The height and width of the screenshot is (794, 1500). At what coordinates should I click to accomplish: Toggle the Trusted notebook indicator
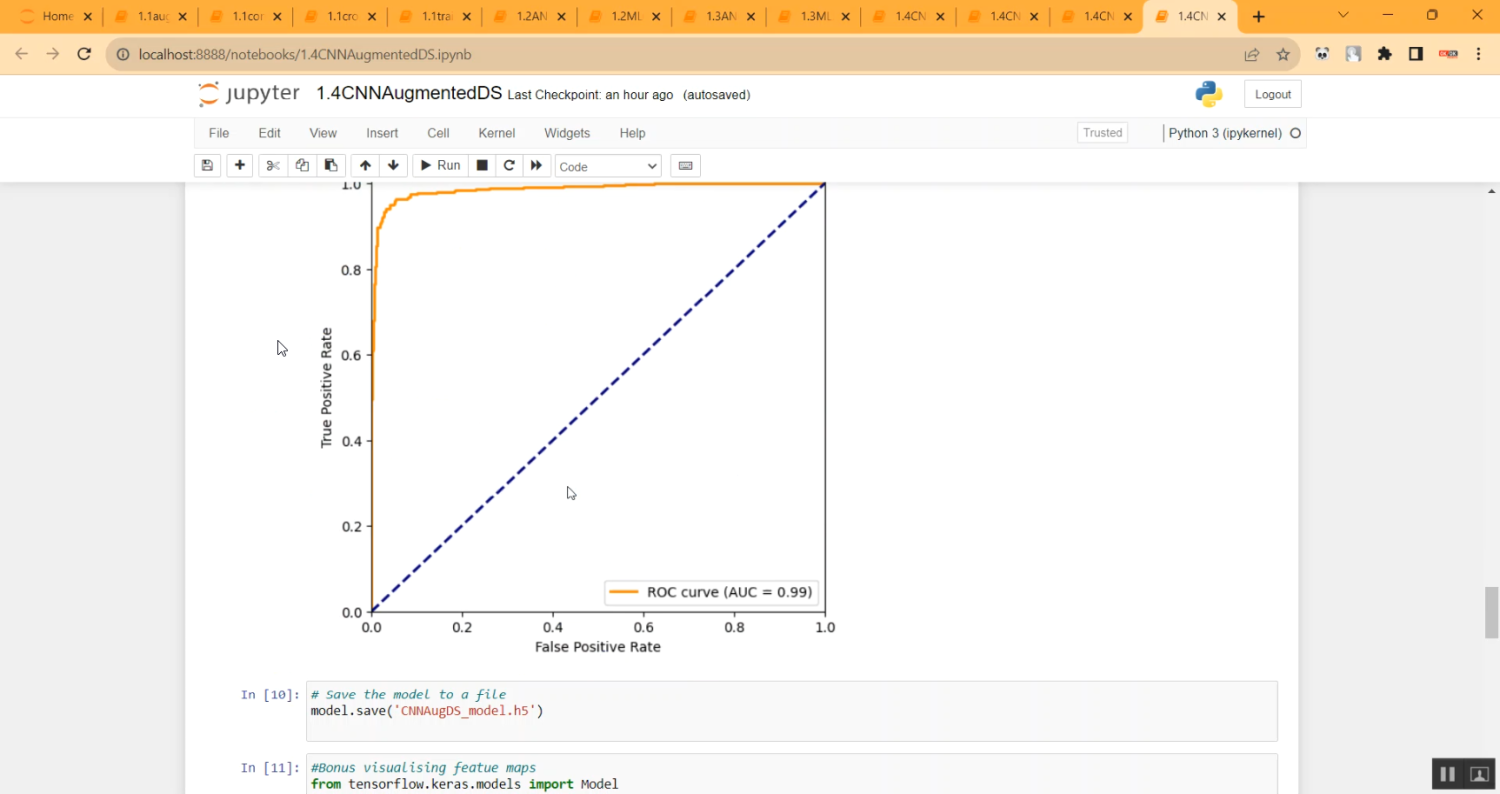coord(1102,133)
